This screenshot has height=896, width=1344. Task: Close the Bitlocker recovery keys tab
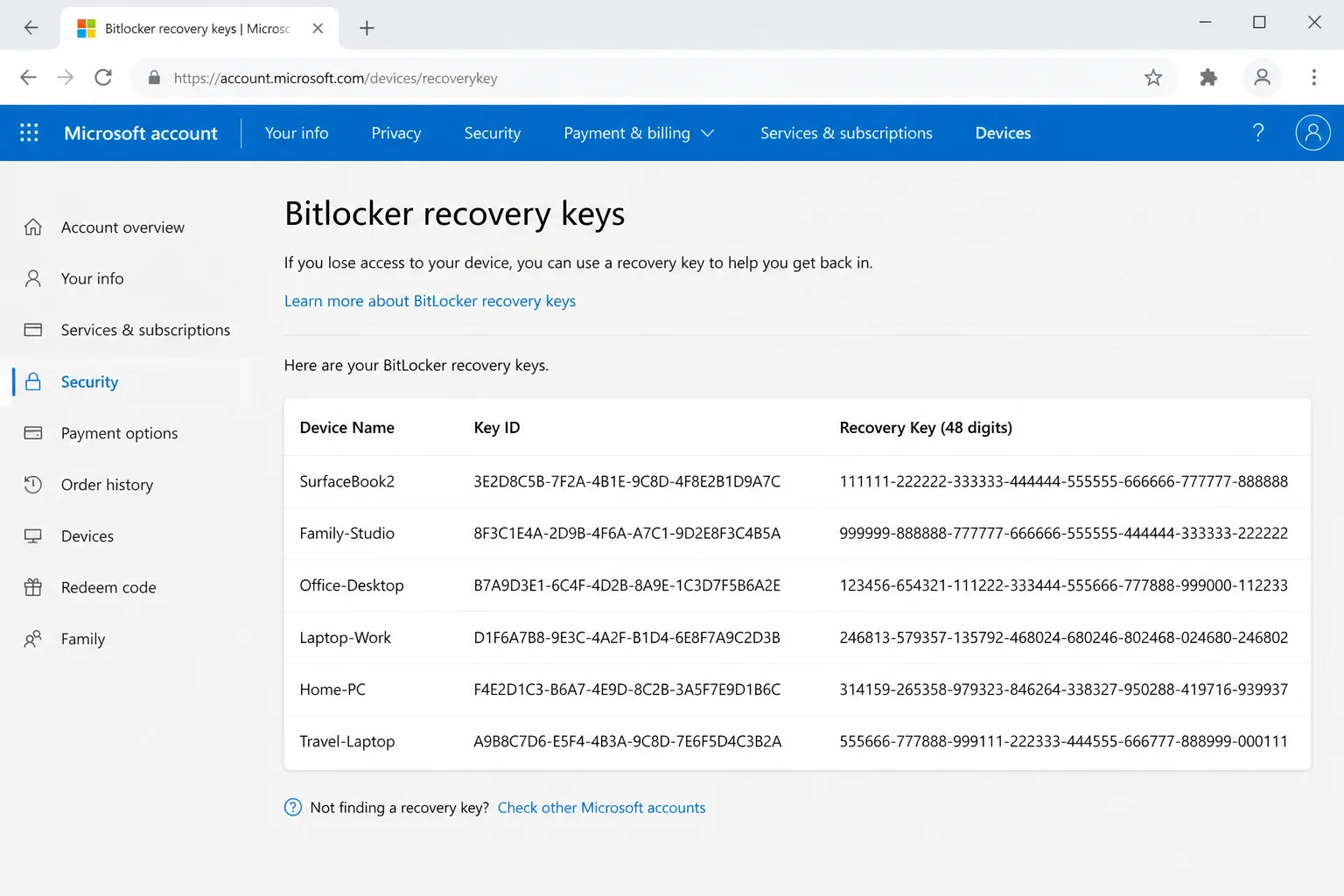coord(318,28)
